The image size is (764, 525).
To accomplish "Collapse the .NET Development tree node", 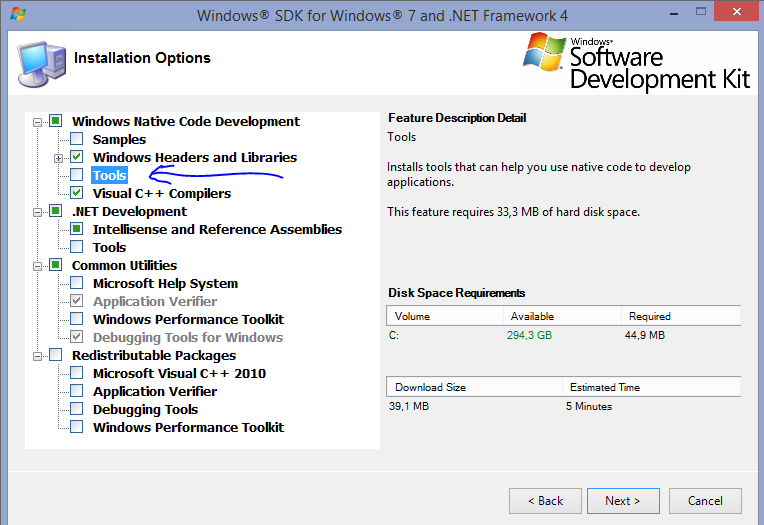I will (x=38, y=212).
